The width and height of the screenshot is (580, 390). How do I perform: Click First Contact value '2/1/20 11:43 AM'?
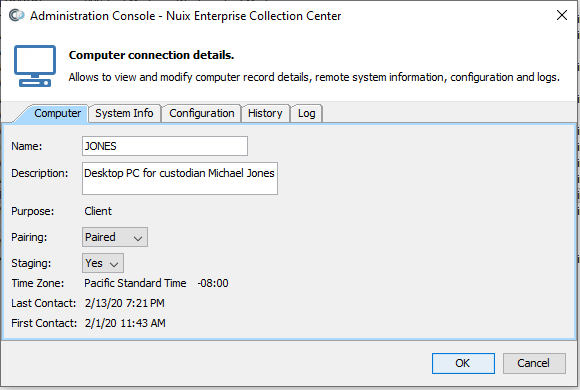click(x=125, y=323)
